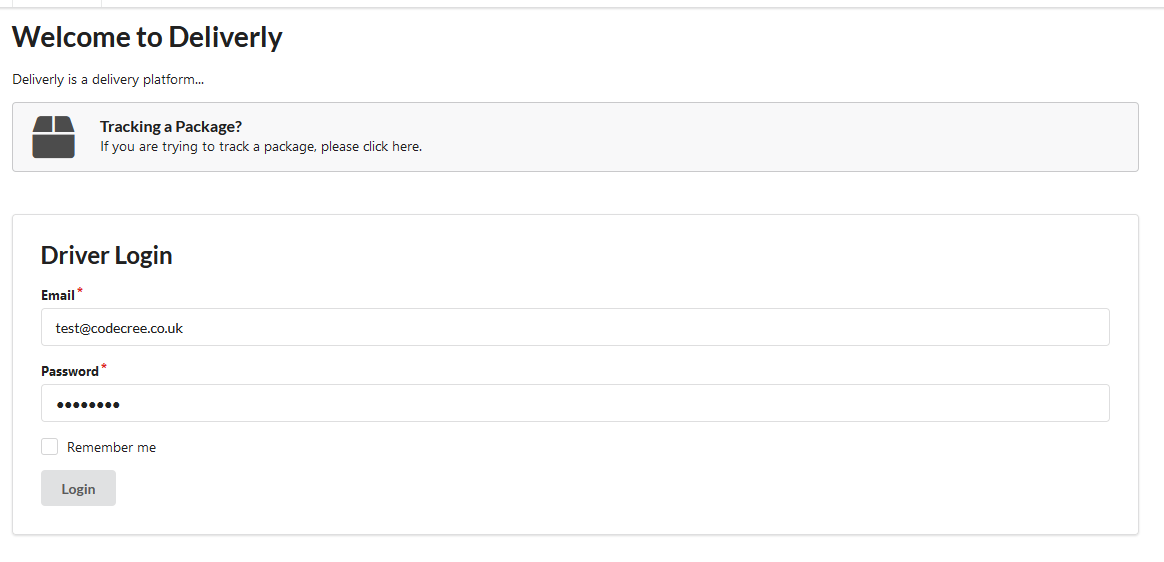The width and height of the screenshot is (1164, 562).
Task: Click the empty right side of the Email field
Action: [900, 327]
